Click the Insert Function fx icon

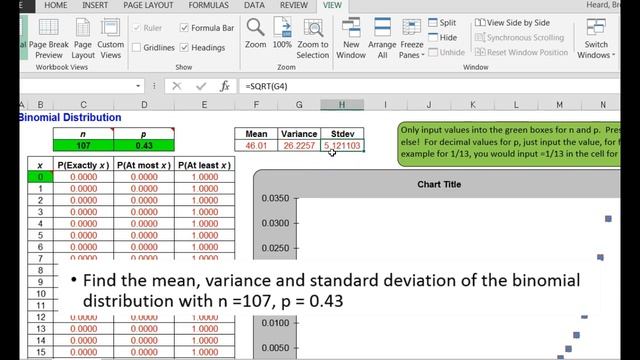pos(224,86)
